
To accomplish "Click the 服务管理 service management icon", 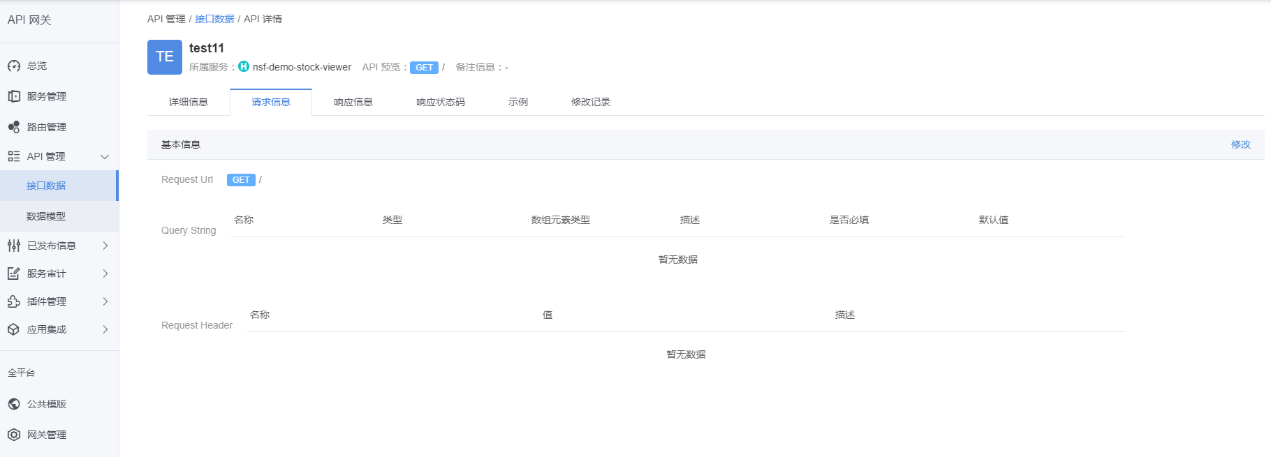I will (x=14, y=97).
